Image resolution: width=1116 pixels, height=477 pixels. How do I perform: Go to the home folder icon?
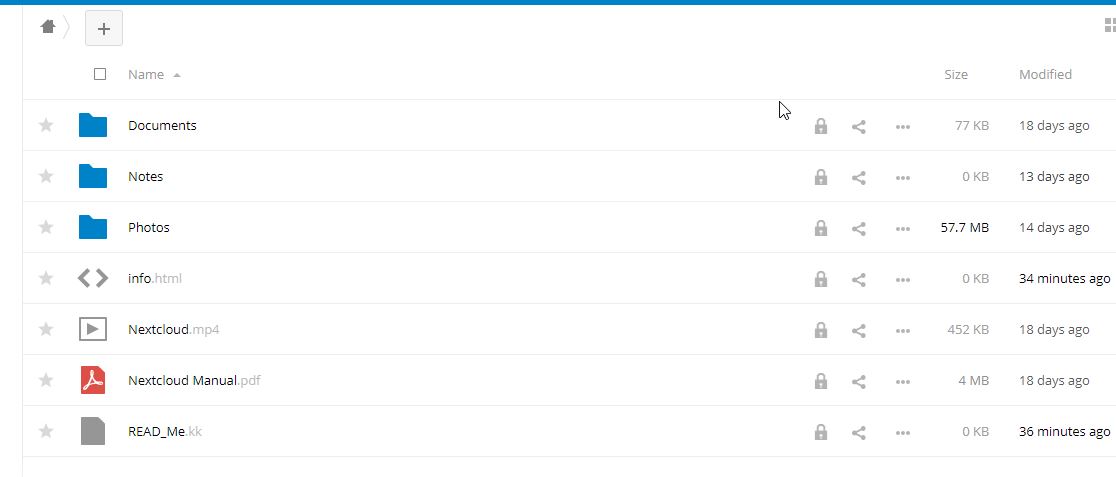(x=48, y=27)
